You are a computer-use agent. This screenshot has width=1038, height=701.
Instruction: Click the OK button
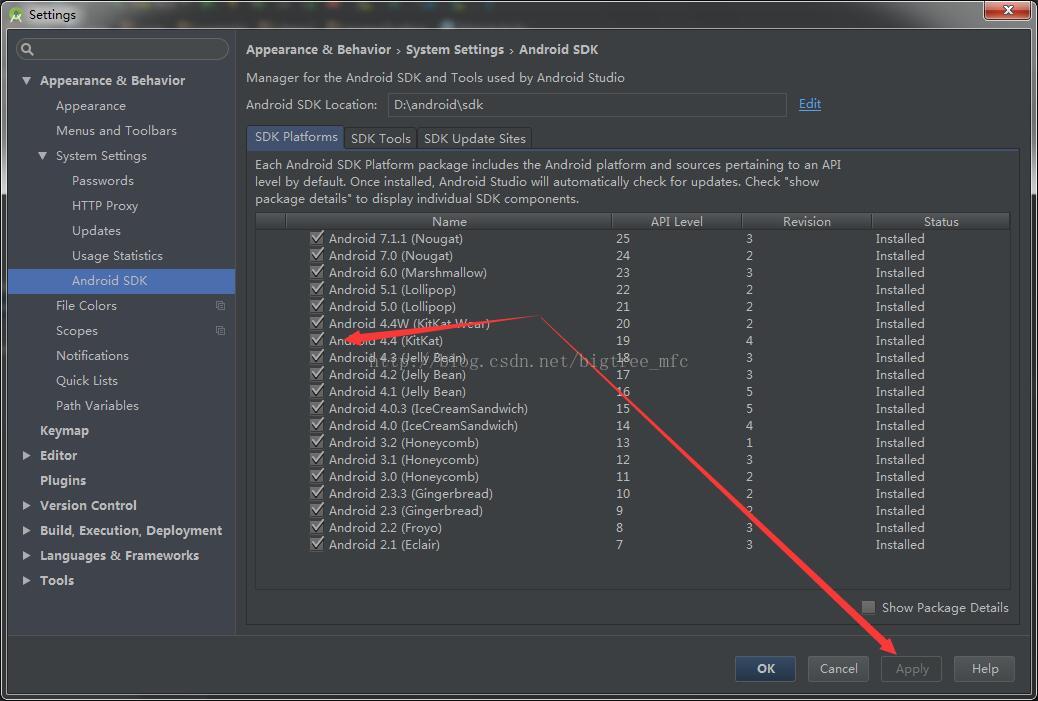tap(765, 669)
